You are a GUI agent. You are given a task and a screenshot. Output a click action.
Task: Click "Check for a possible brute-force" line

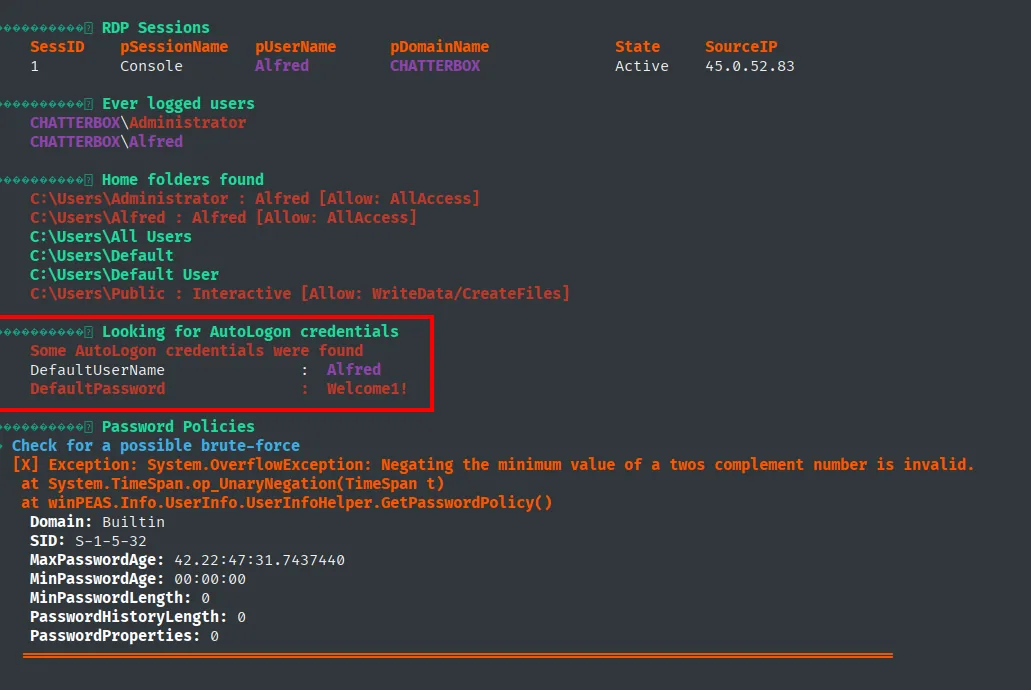click(x=156, y=445)
